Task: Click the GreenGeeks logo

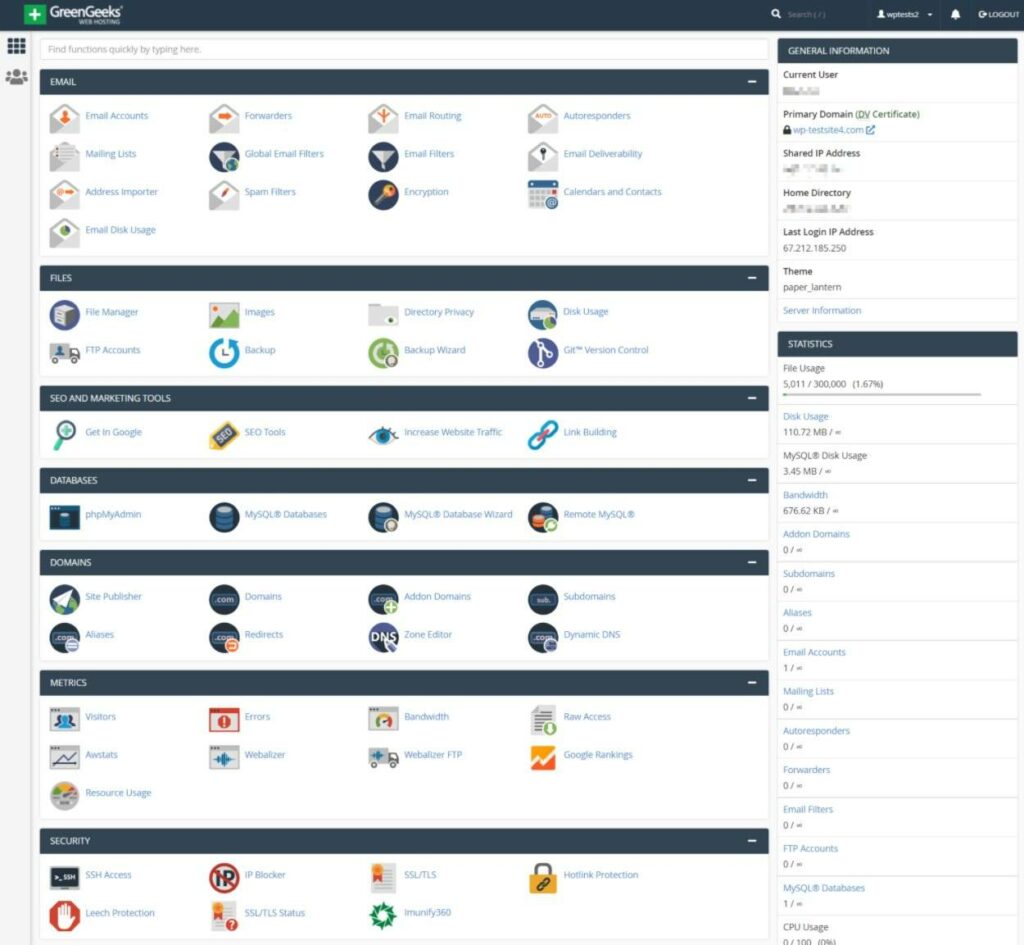Action: (x=72, y=14)
